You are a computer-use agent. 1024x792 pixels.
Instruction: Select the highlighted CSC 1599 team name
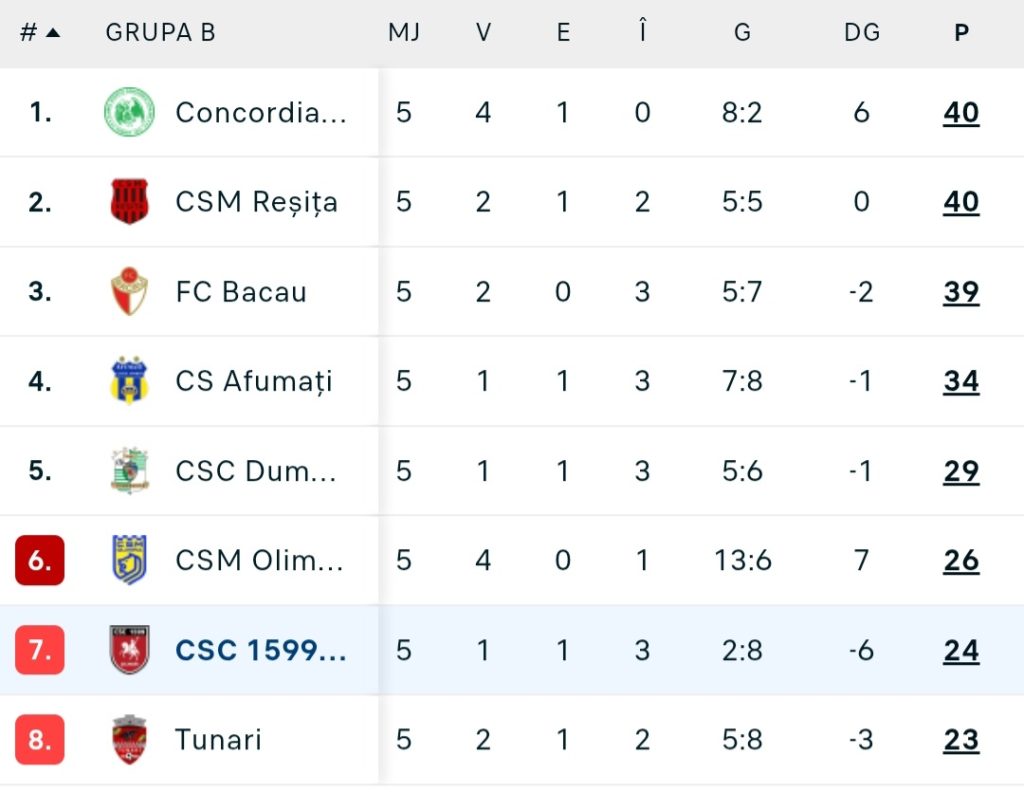pos(261,650)
